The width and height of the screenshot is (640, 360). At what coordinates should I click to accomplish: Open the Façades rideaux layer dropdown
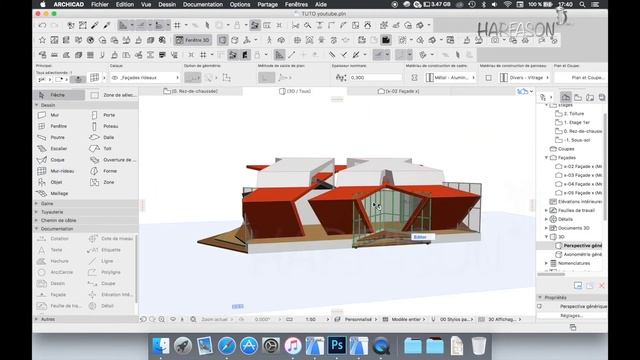[x=145, y=78]
